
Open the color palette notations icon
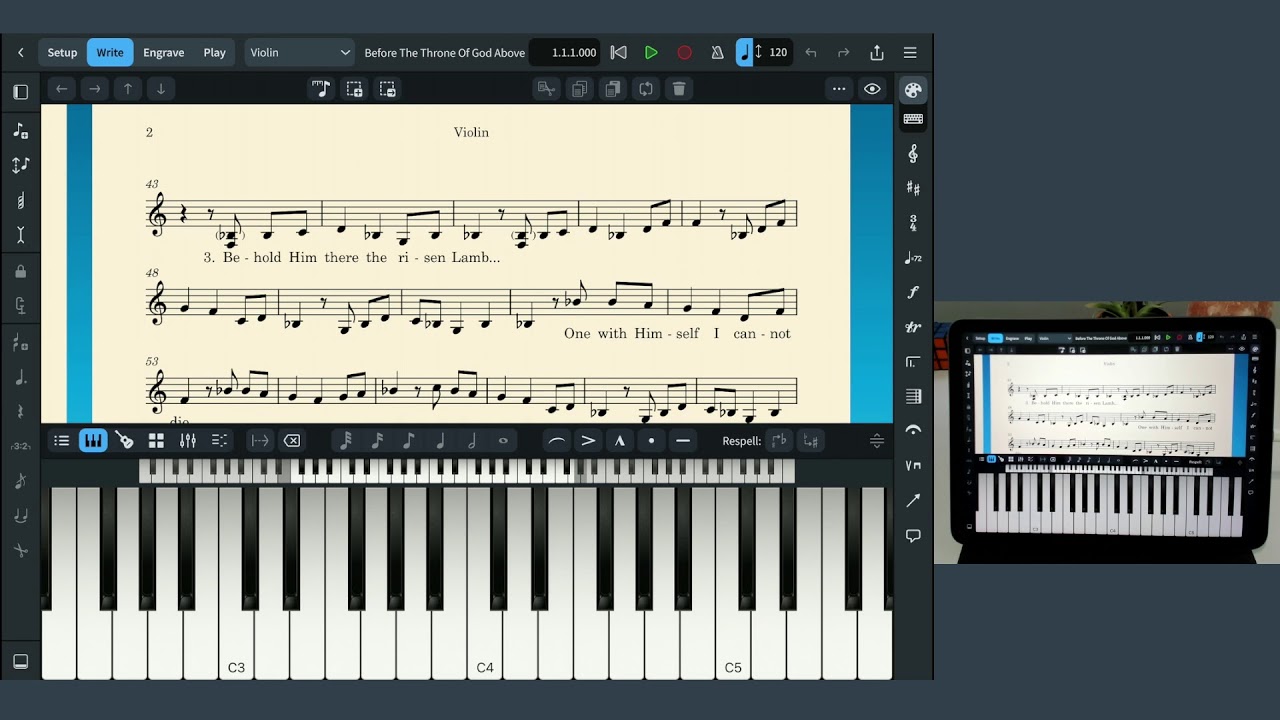point(913,90)
